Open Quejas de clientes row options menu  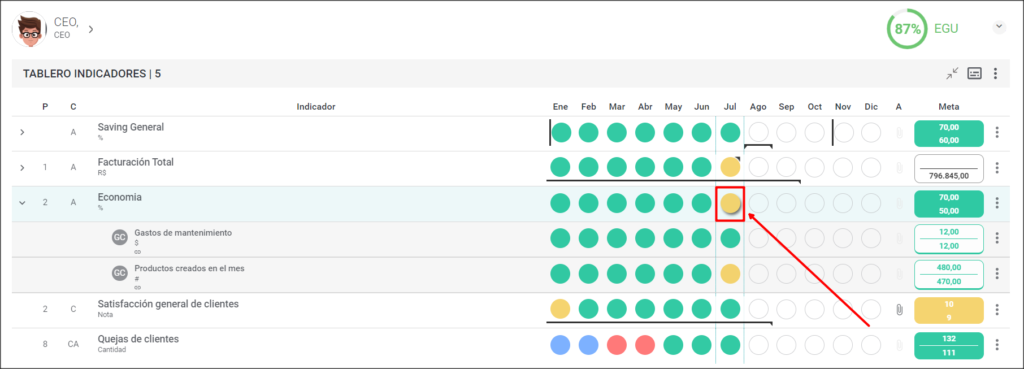pyautogui.click(x=997, y=344)
